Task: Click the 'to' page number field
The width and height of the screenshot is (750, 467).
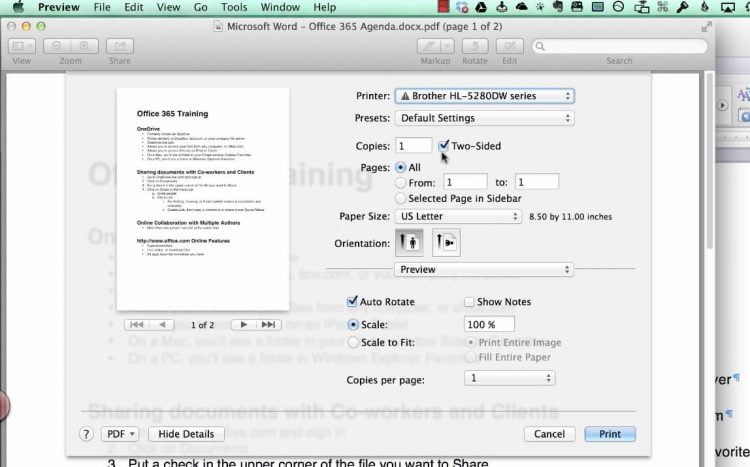Action: click(537, 182)
